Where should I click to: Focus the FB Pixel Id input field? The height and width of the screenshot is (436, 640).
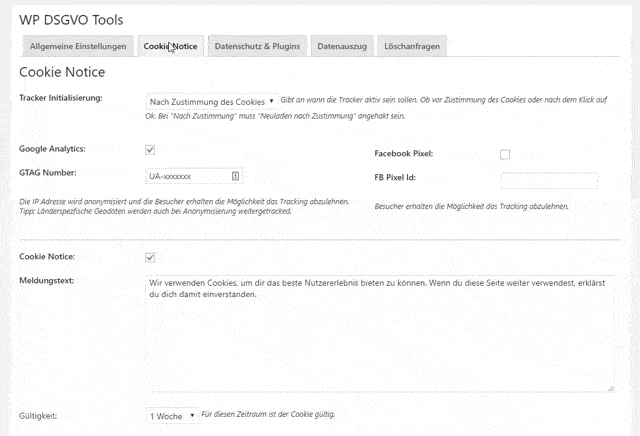(x=549, y=180)
